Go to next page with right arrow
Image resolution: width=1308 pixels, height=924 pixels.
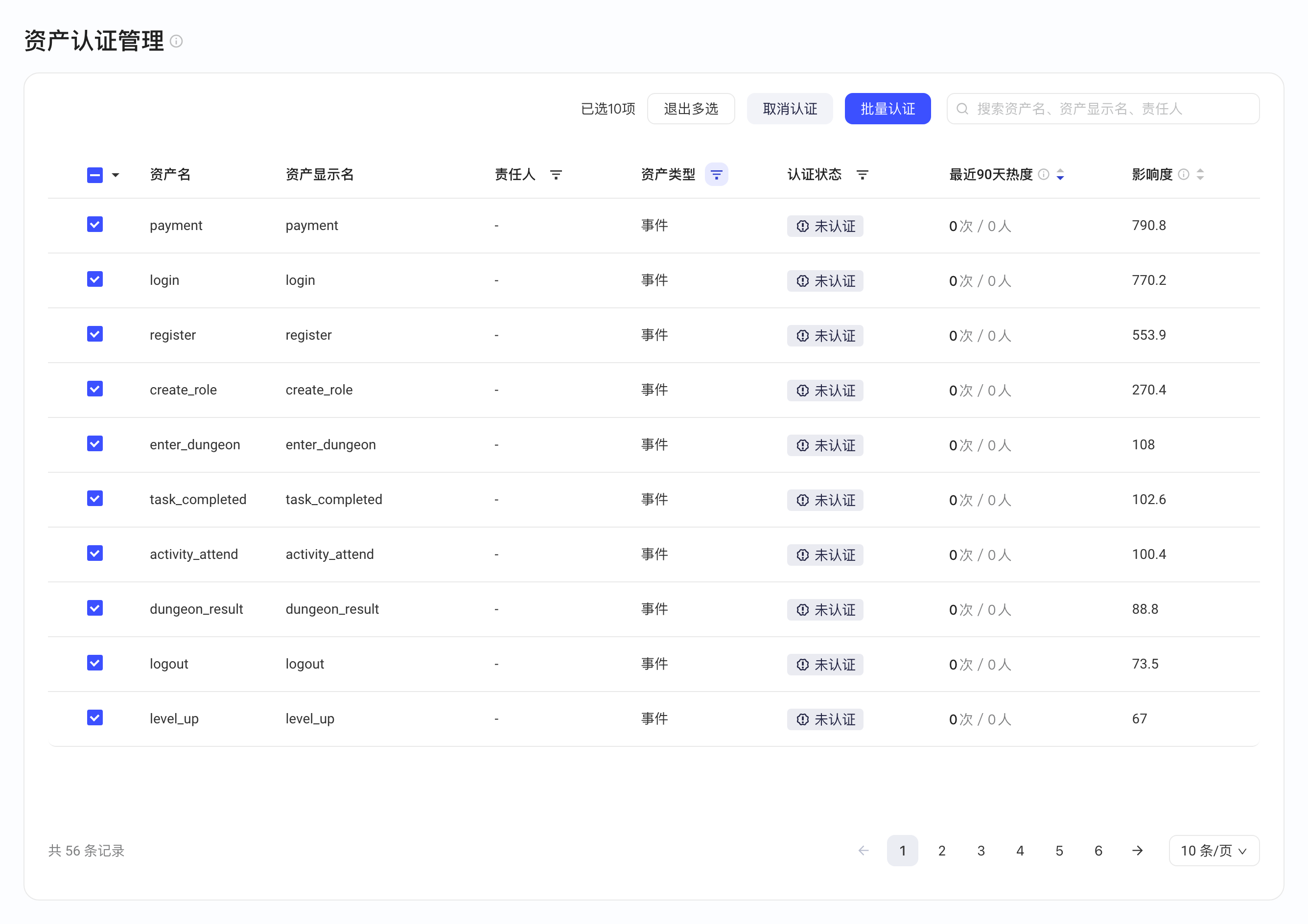click(1137, 851)
